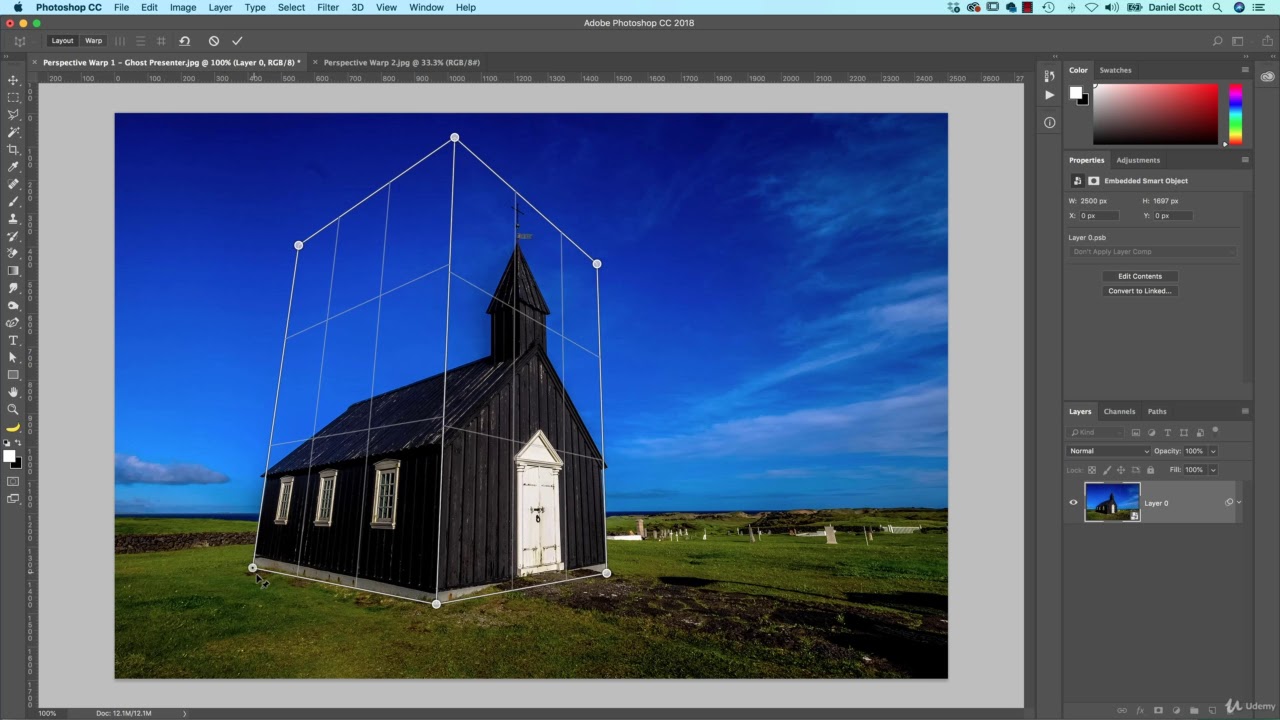Click the Convert to Linked button
Viewport: 1280px width, 720px height.
pyautogui.click(x=1139, y=291)
